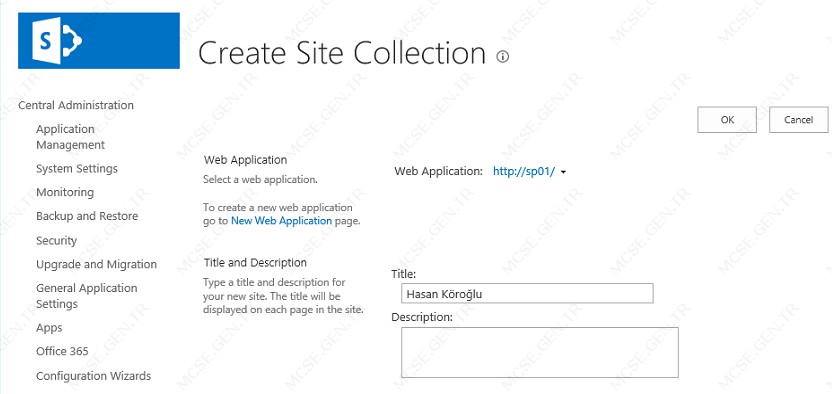Click the 'Description:' field label
Viewport: 832px width, 394px height.
[422, 317]
